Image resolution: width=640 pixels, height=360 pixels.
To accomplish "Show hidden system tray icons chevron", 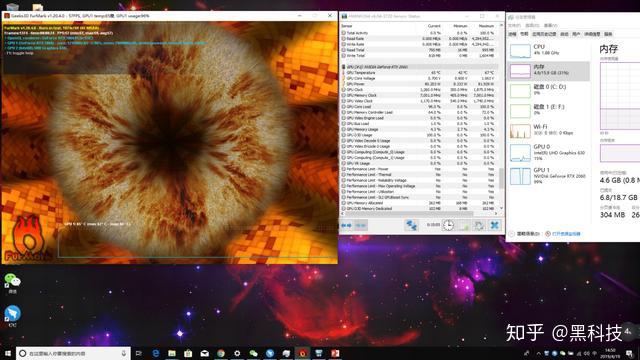I will click(538, 353).
